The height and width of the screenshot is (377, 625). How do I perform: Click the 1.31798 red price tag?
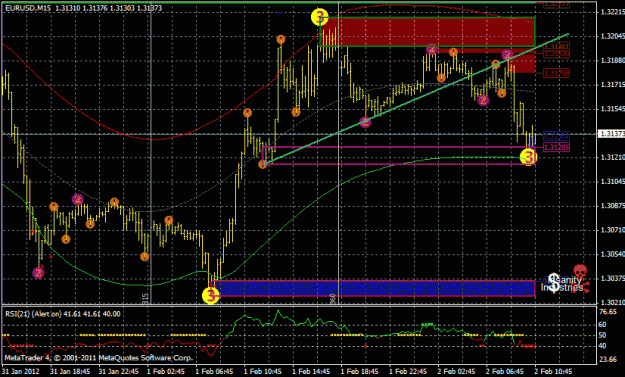(x=557, y=73)
